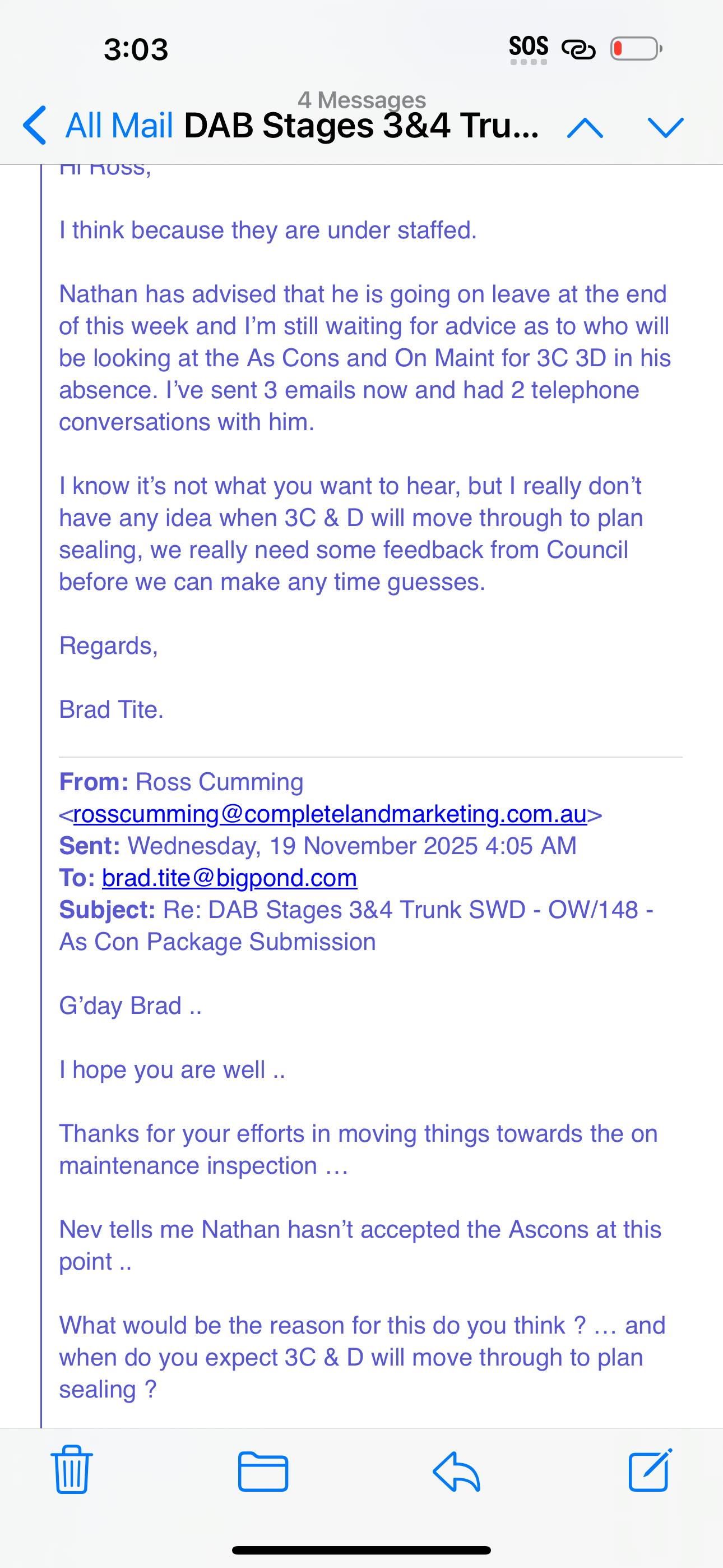723x1568 pixels.
Task: Open the brad.tite@bigpond.com email link
Action: [x=229, y=878]
